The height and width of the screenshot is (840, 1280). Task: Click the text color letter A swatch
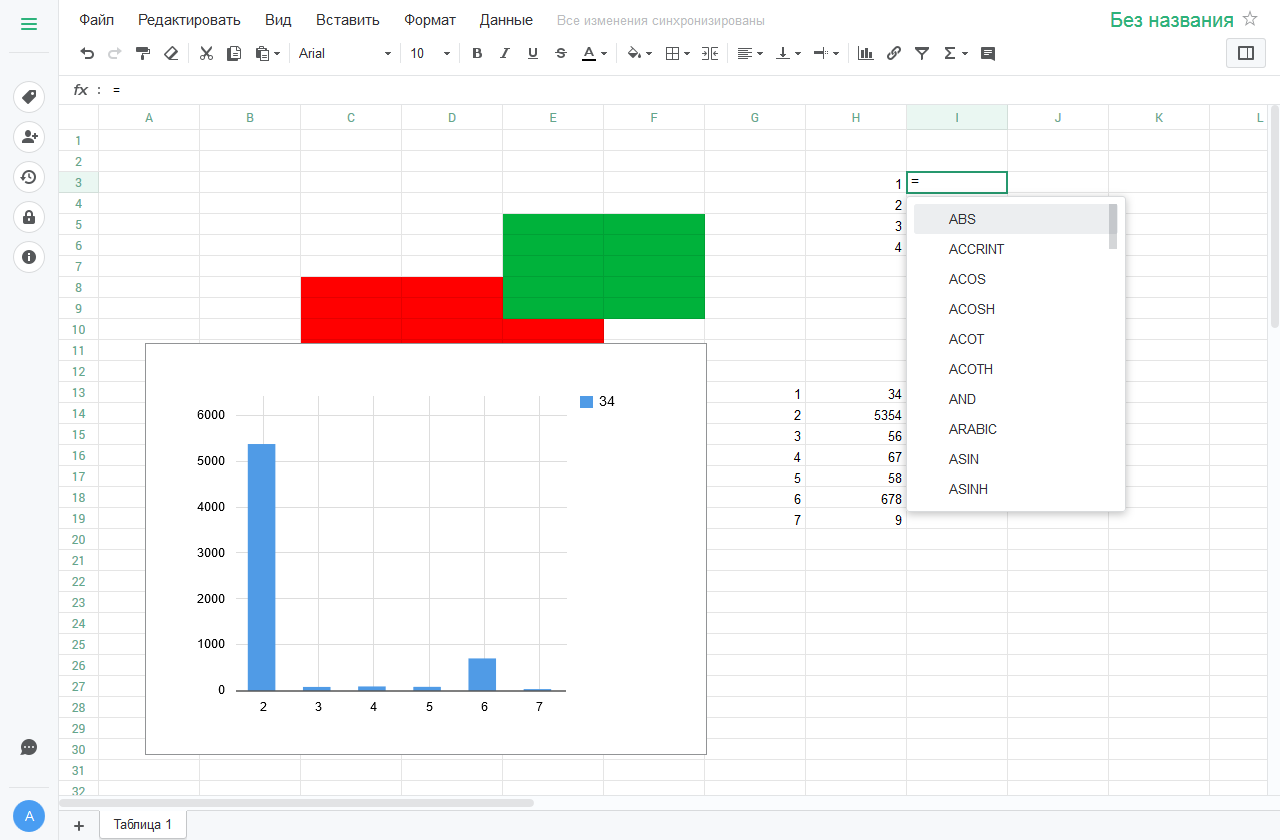(x=589, y=54)
